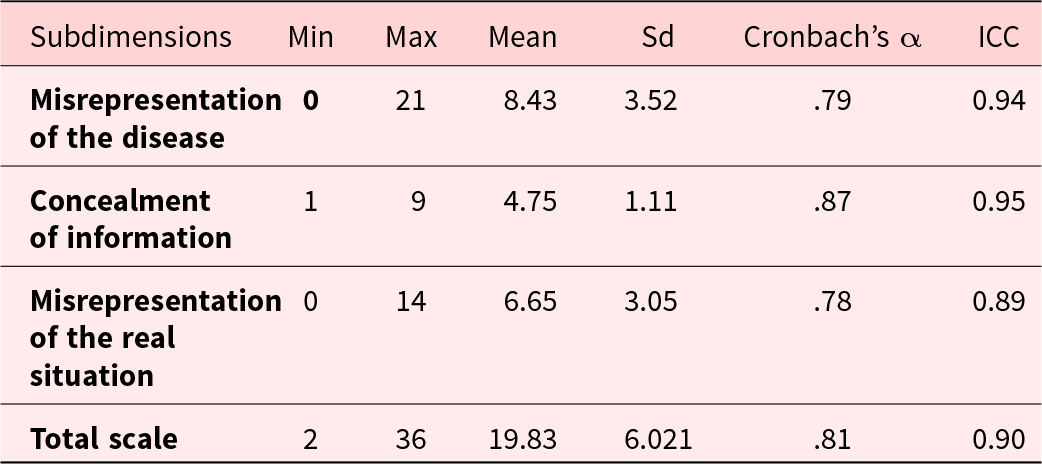This screenshot has width=1042, height=464.
Task: Click the Total scale row label
Action: (104, 438)
